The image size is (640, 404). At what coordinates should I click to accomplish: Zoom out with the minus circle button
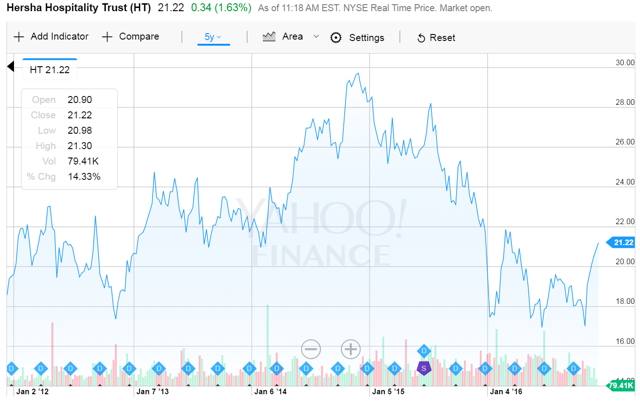[x=311, y=349]
